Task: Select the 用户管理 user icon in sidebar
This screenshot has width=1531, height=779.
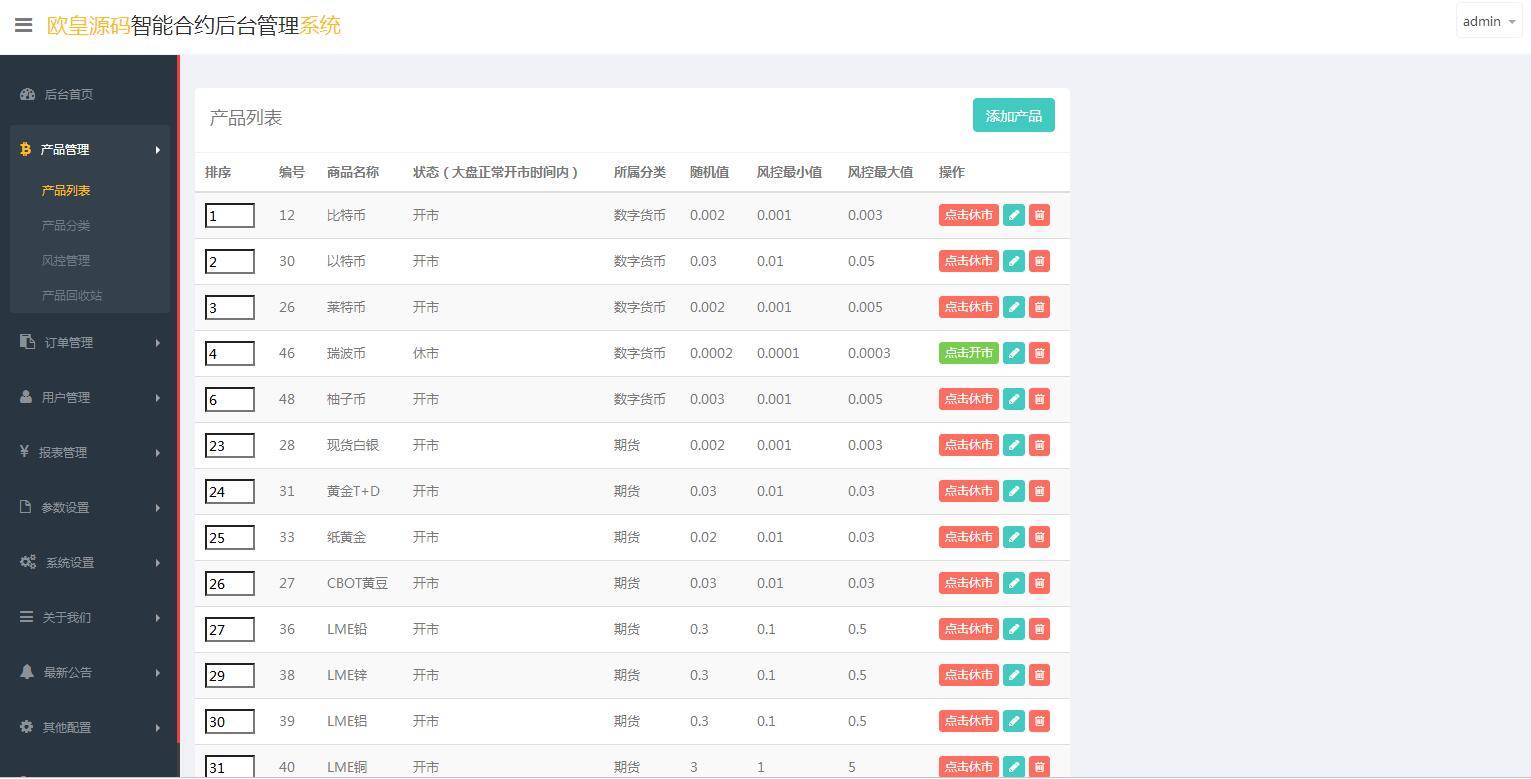Action: tap(25, 397)
